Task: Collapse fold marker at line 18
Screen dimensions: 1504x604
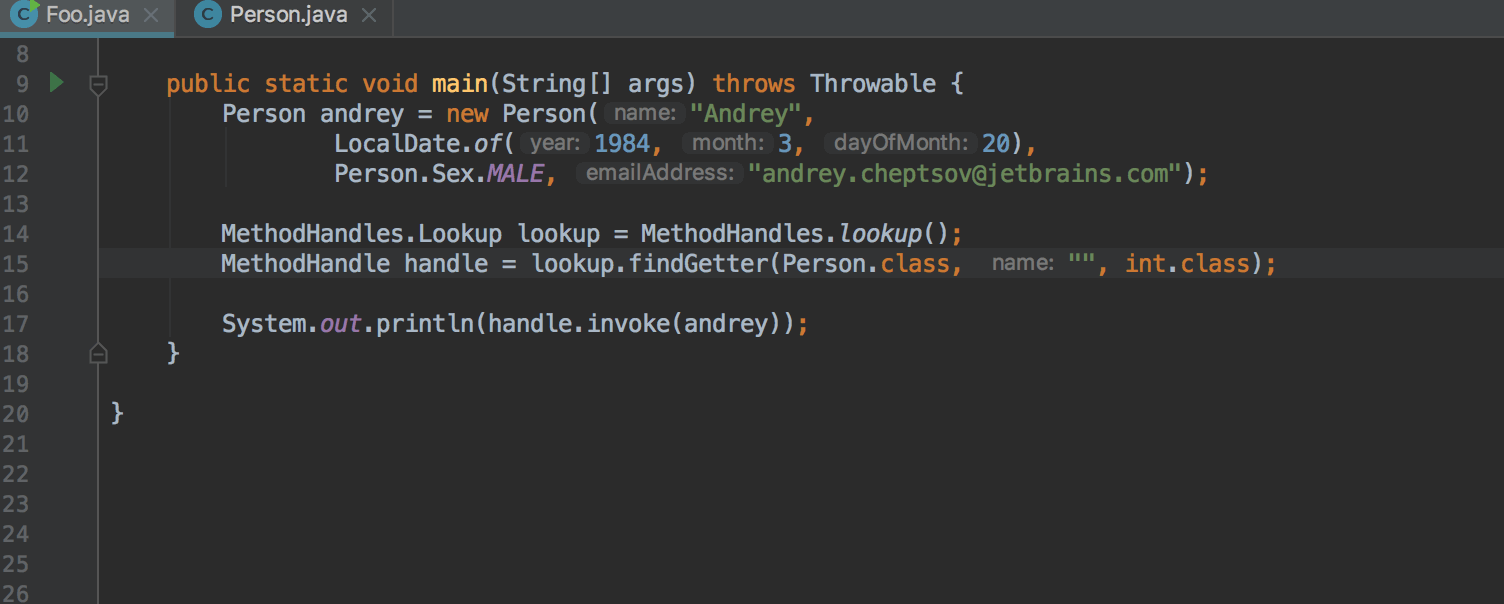Action: (x=98, y=353)
